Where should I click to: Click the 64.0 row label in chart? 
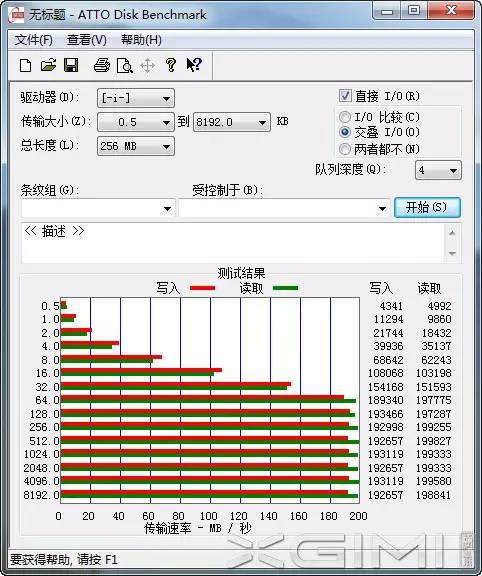coord(47,400)
